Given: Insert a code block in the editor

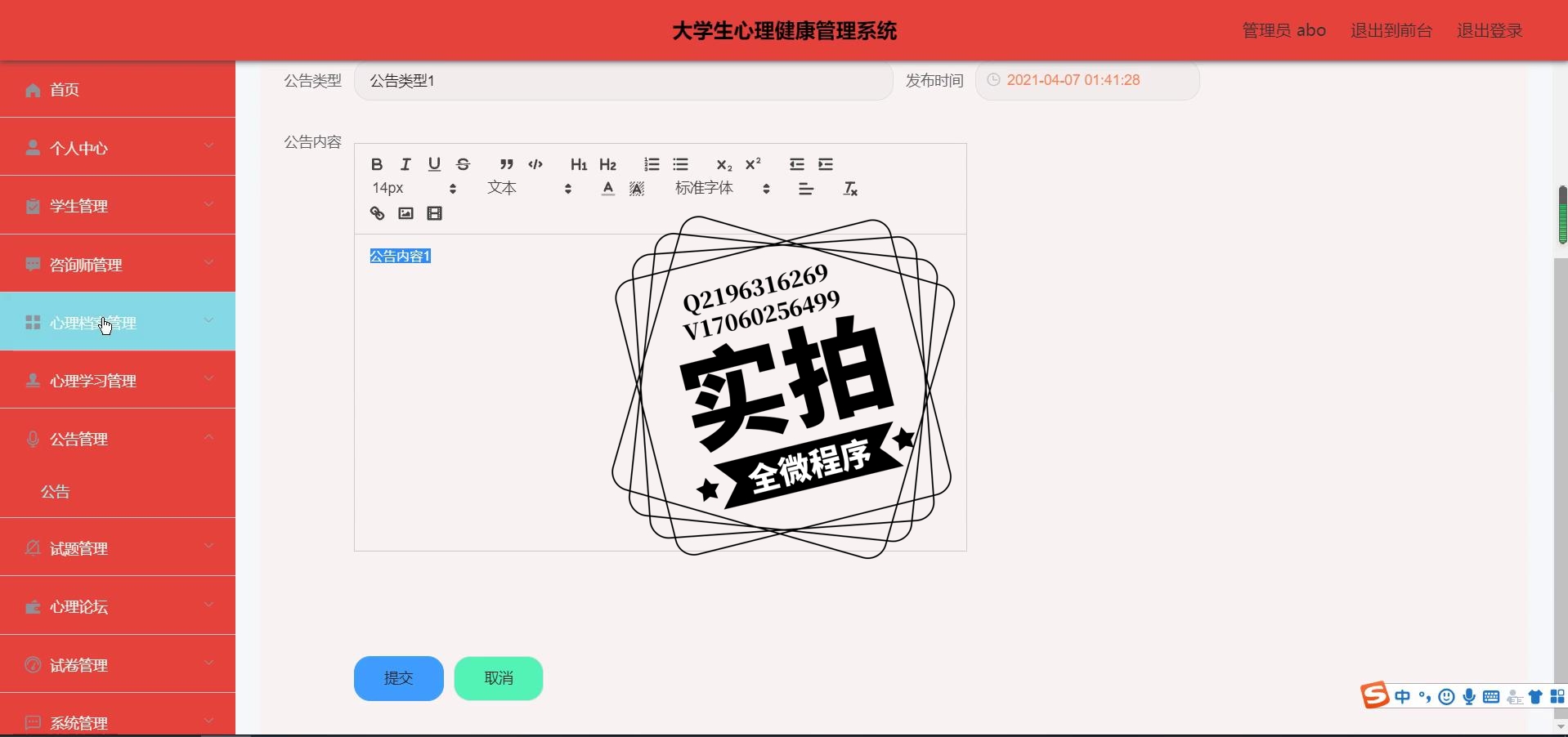Looking at the screenshot, I should coord(535,164).
